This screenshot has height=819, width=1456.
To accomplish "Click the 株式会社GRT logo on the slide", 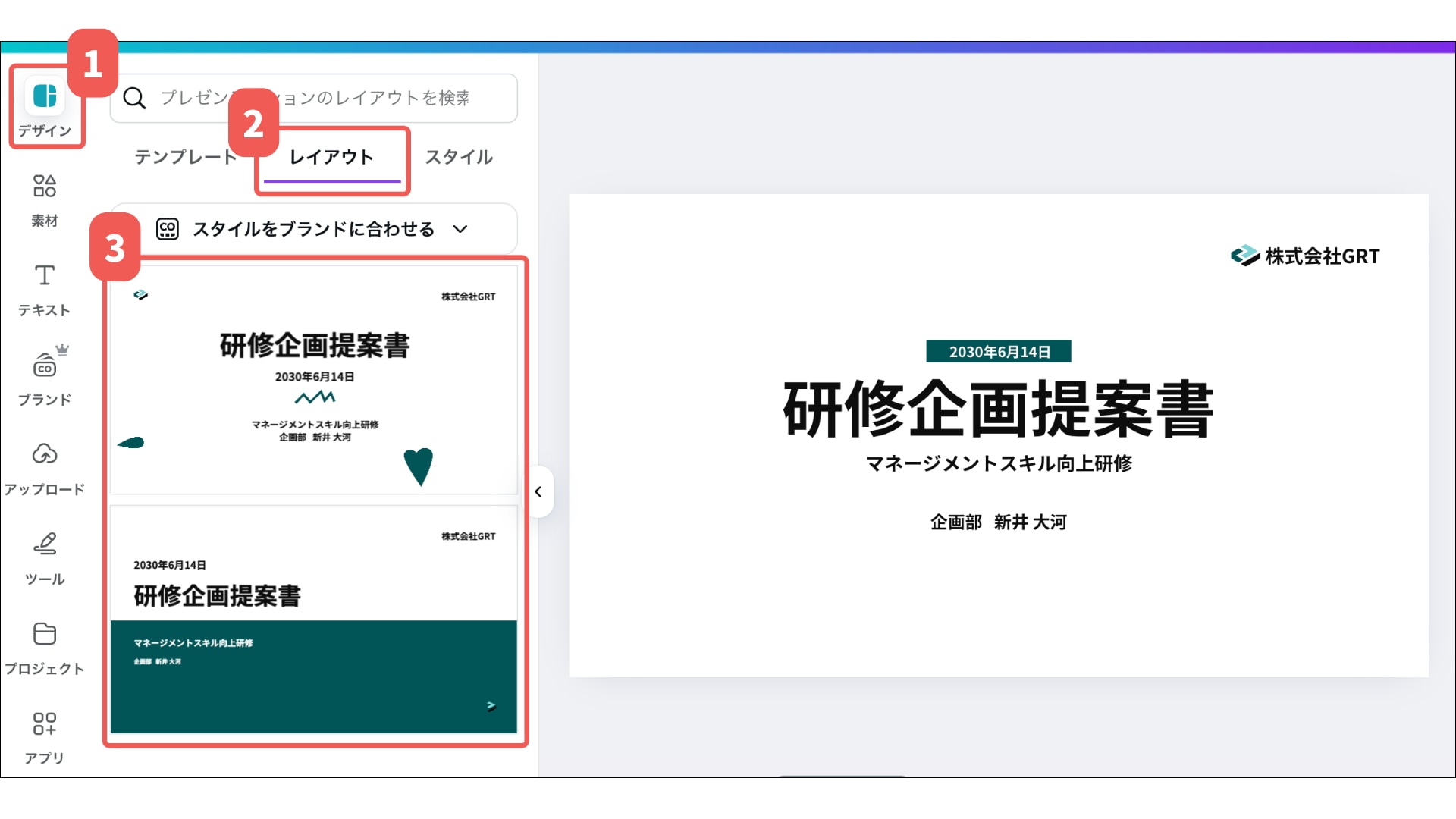I will pyautogui.click(x=1304, y=256).
